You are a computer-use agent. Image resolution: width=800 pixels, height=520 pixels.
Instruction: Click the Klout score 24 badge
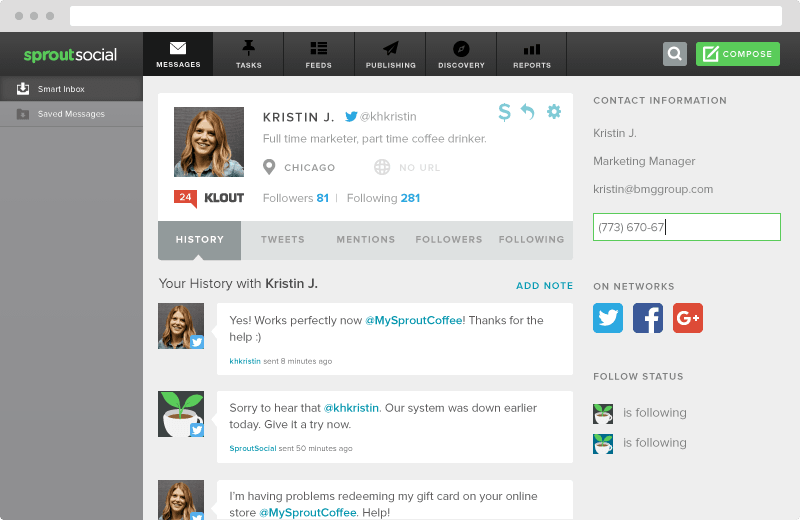tap(185, 198)
